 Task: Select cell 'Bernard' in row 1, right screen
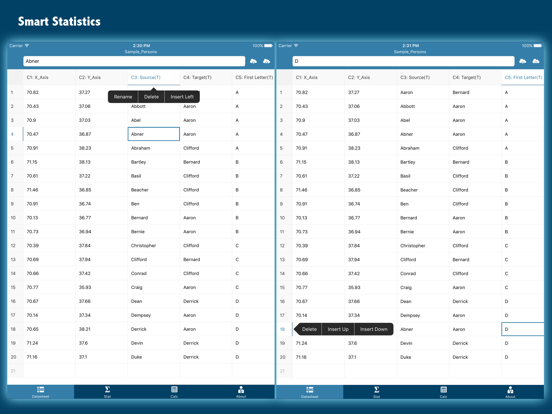tap(475, 93)
